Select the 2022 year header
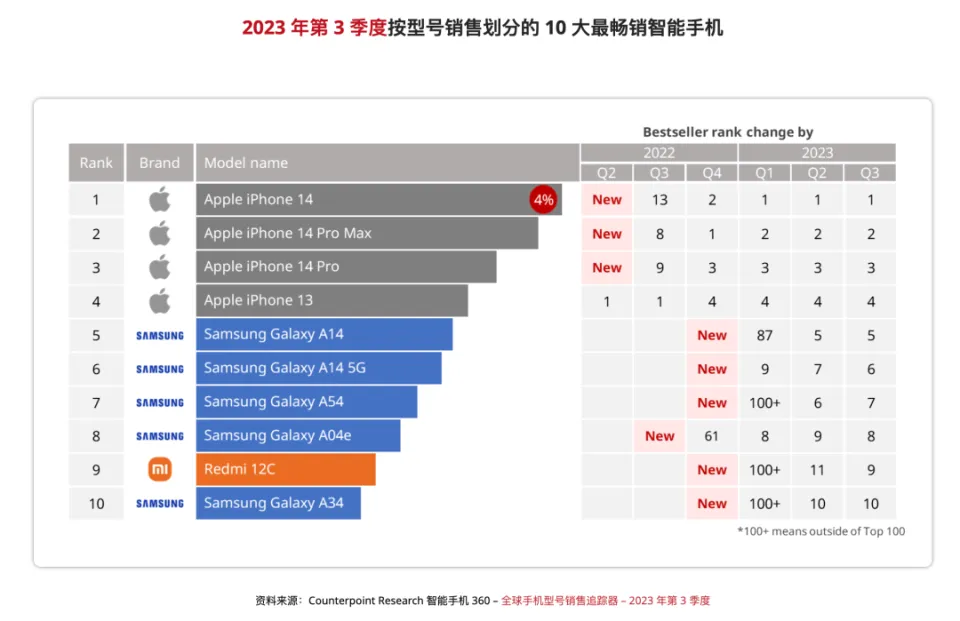The width and height of the screenshot is (960, 621). [x=658, y=153]
